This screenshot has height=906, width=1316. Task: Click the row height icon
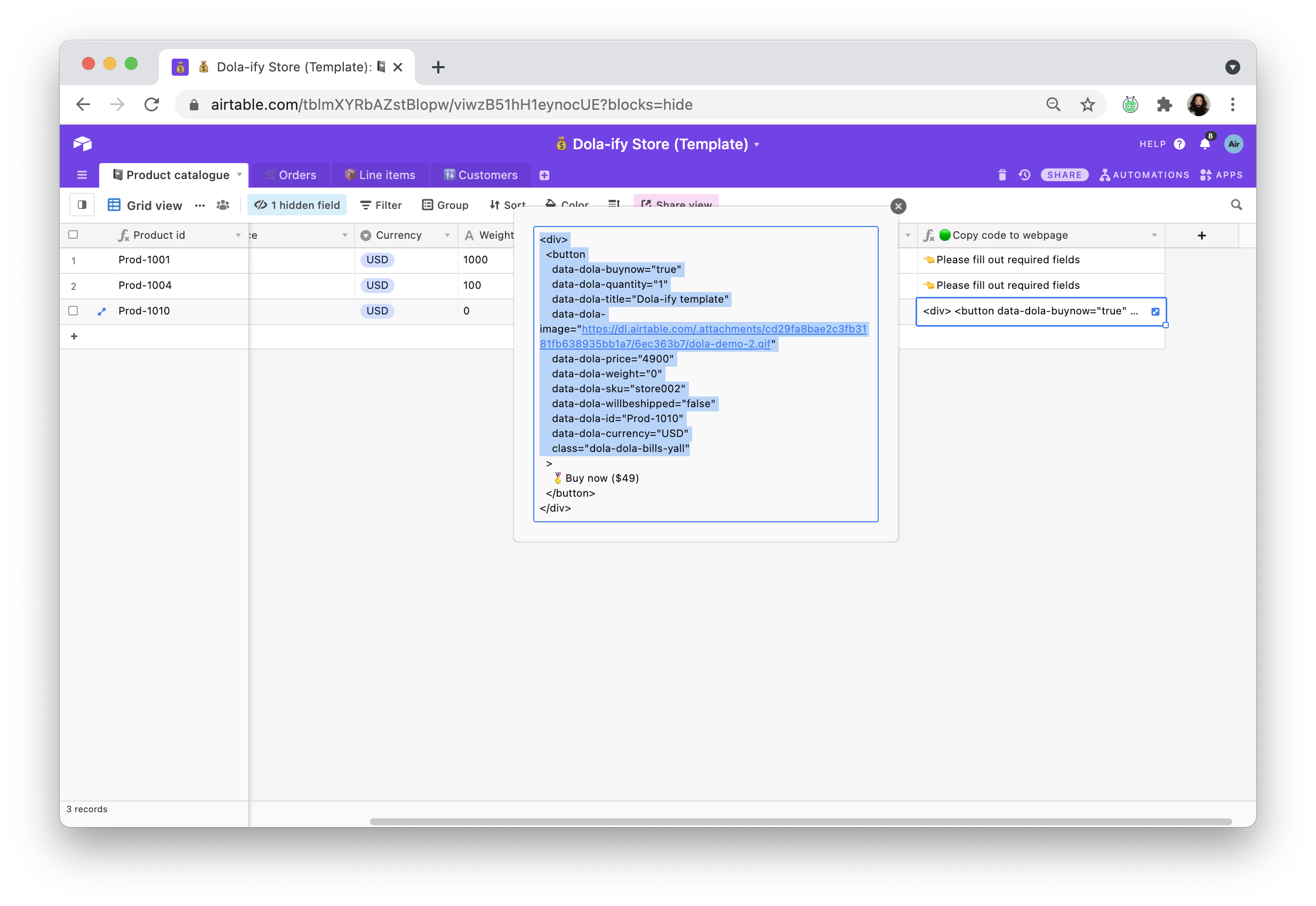613,203
